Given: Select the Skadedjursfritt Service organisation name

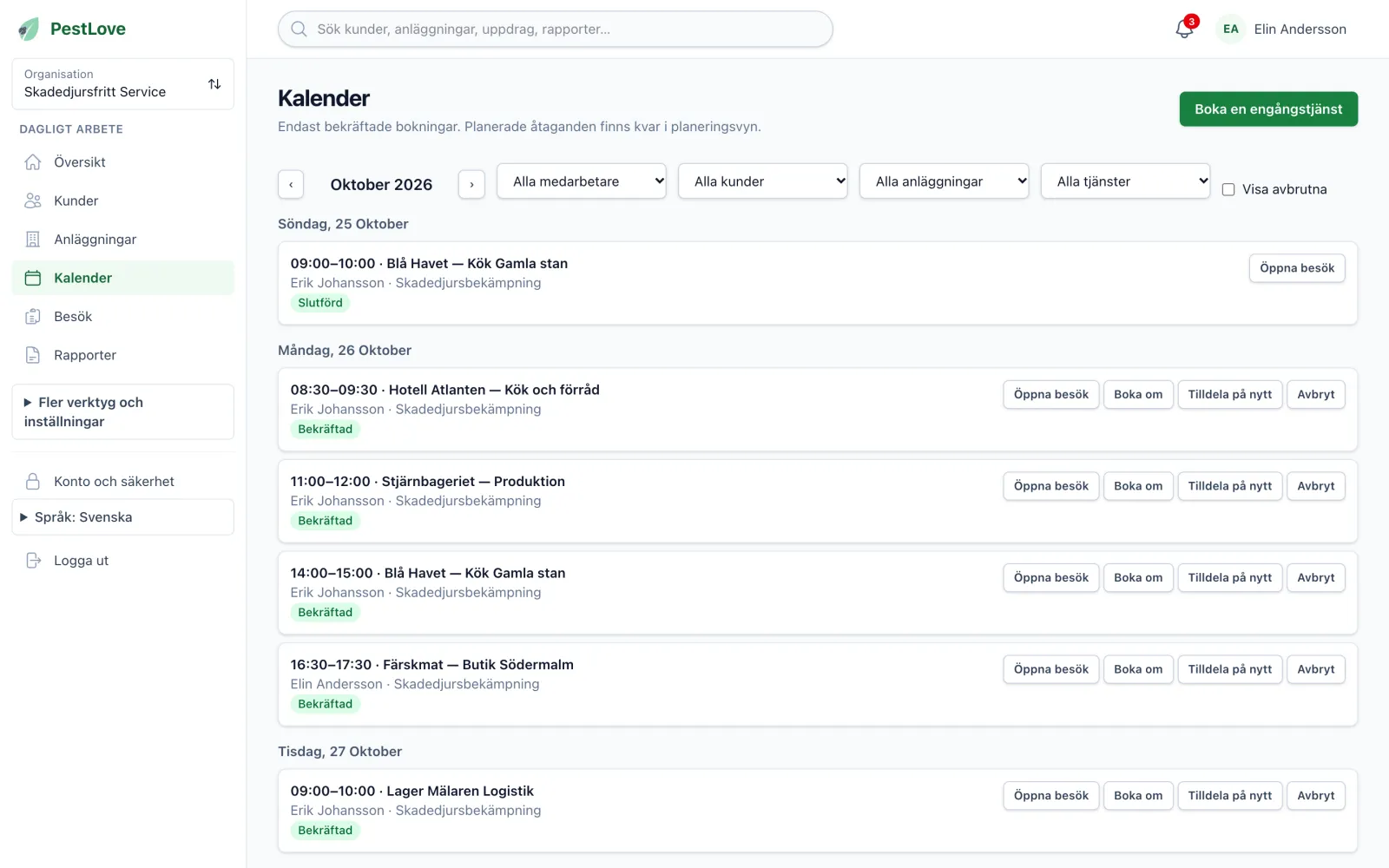Looking at the screenshot, I should [x=95, y=92].
